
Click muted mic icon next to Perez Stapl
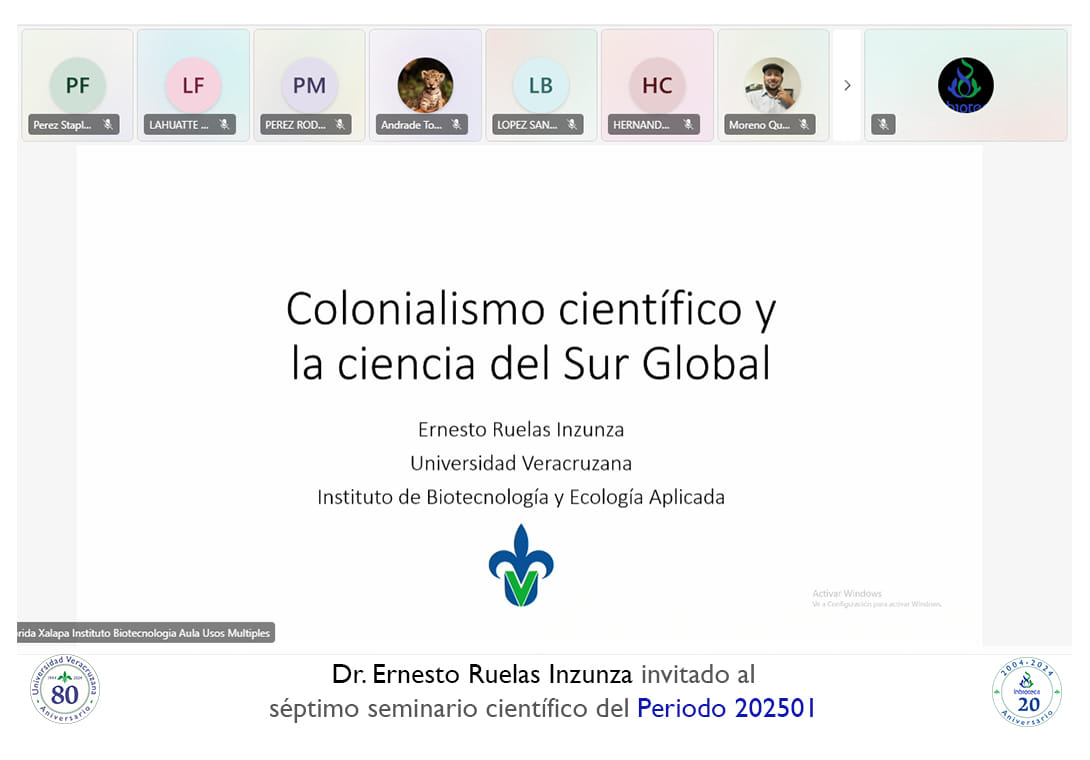108,125
